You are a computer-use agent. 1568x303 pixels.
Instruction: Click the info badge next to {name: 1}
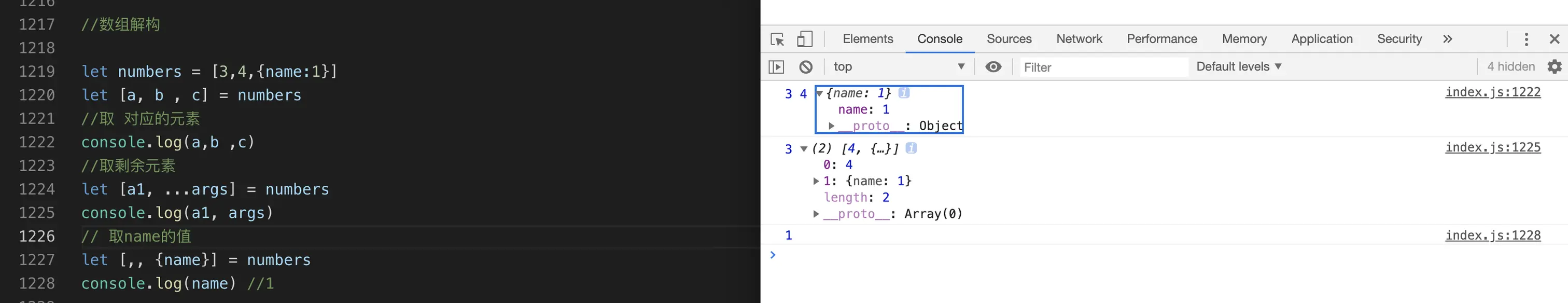(x=904, y=93)
